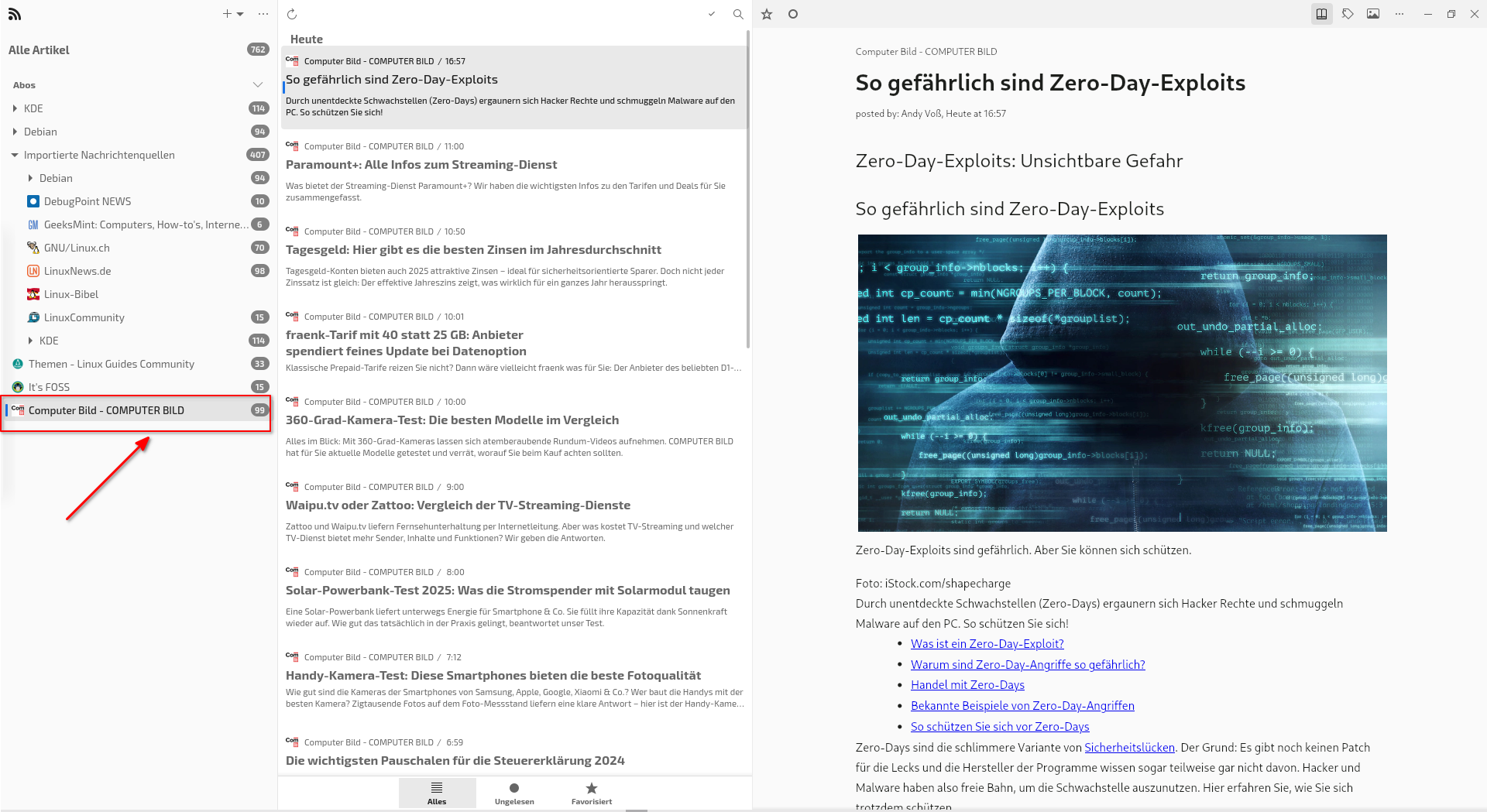Follow the link Was ist ein Zero-Day-Exploit?
1487x812 pixels.
tap(987, 644)
